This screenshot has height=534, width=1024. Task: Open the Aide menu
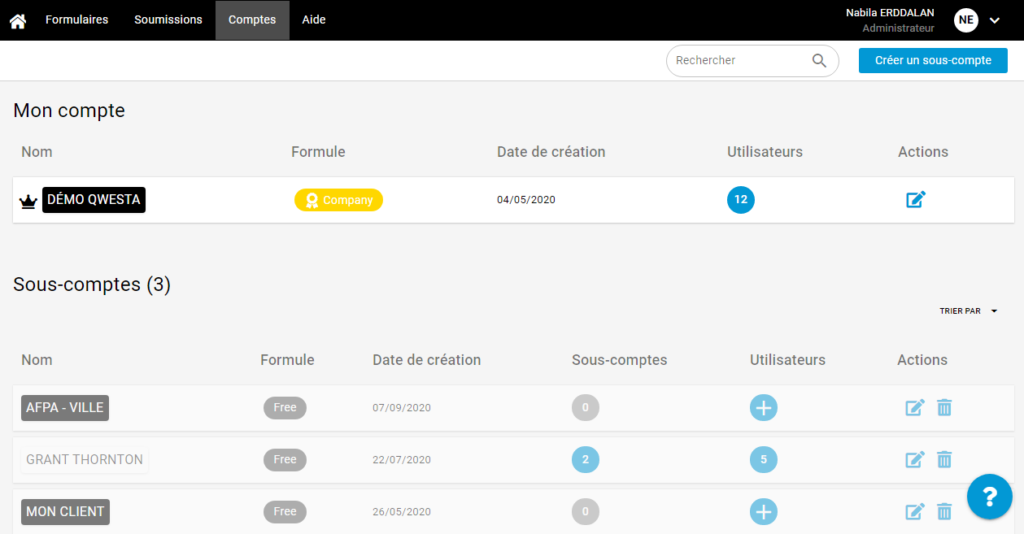click(313, 20)
